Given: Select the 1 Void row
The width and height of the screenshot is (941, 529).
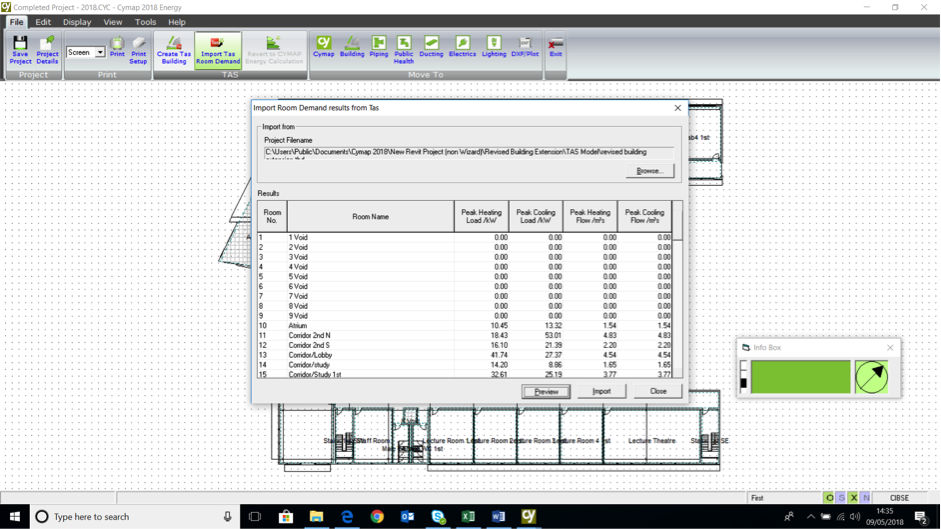Looking at the screenshot, I should 464,238.
